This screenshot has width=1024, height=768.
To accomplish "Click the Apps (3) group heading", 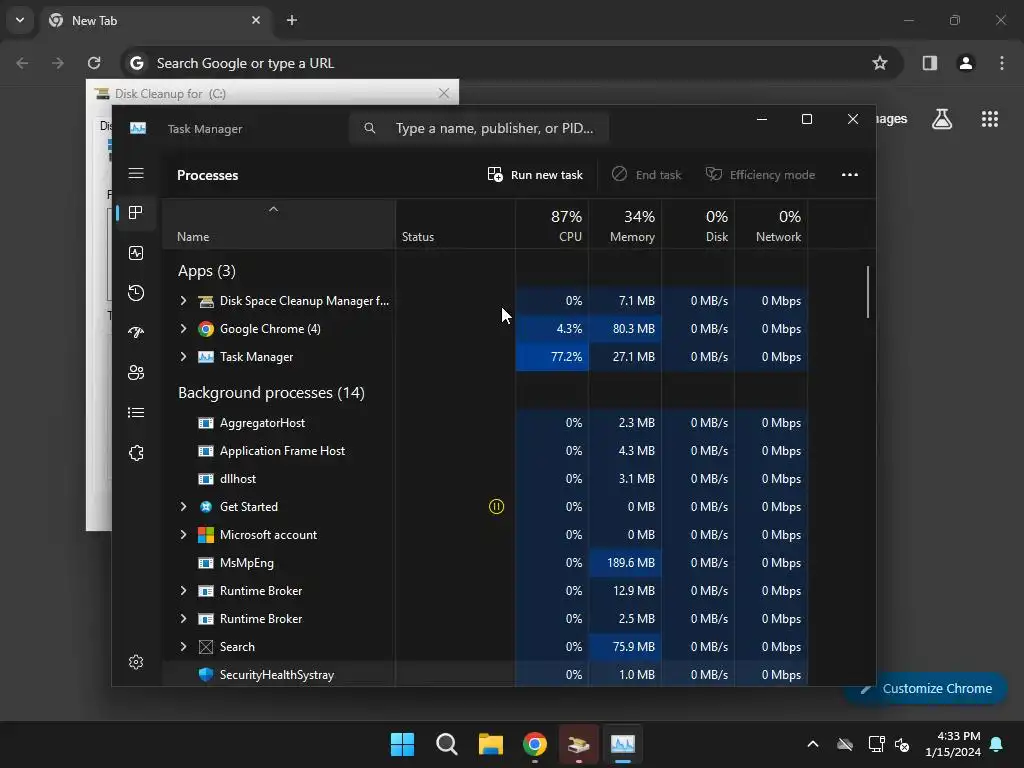I will click(206, 270).
